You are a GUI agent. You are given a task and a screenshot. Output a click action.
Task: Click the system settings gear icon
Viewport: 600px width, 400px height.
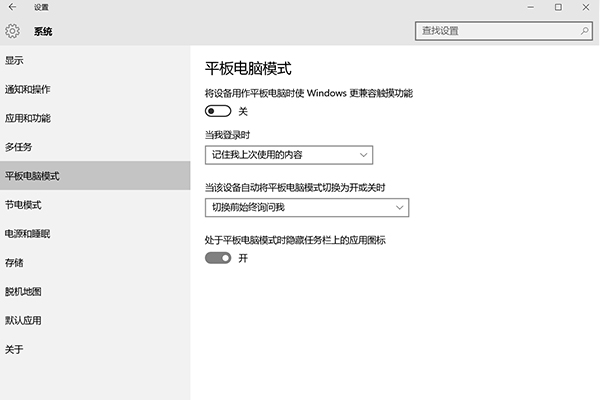pos(12,31)
